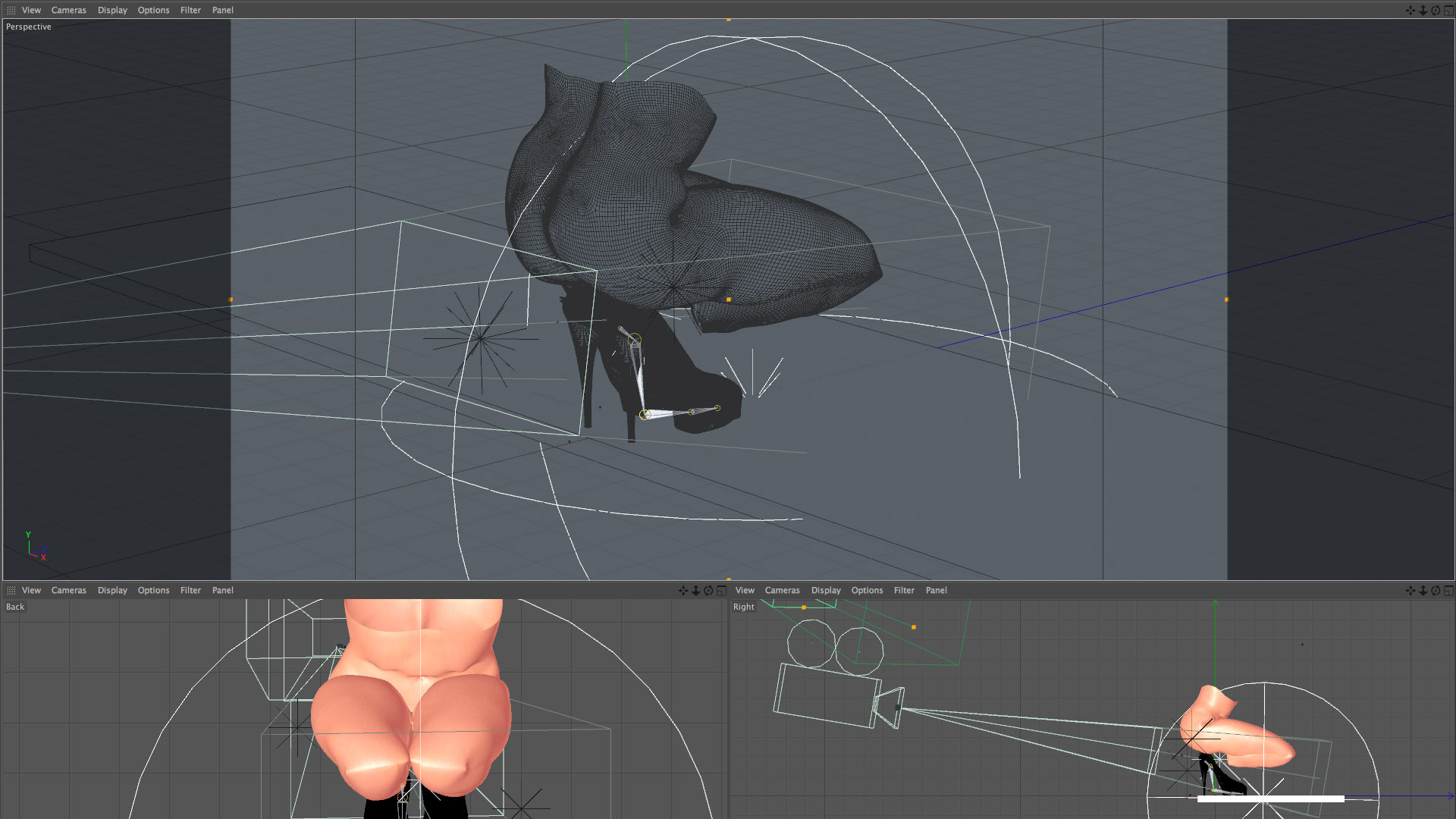The width and height of the screenshot is (1456, 819).
Task: Open the Panel menu in Right viewport
Action: pos(936,590)
